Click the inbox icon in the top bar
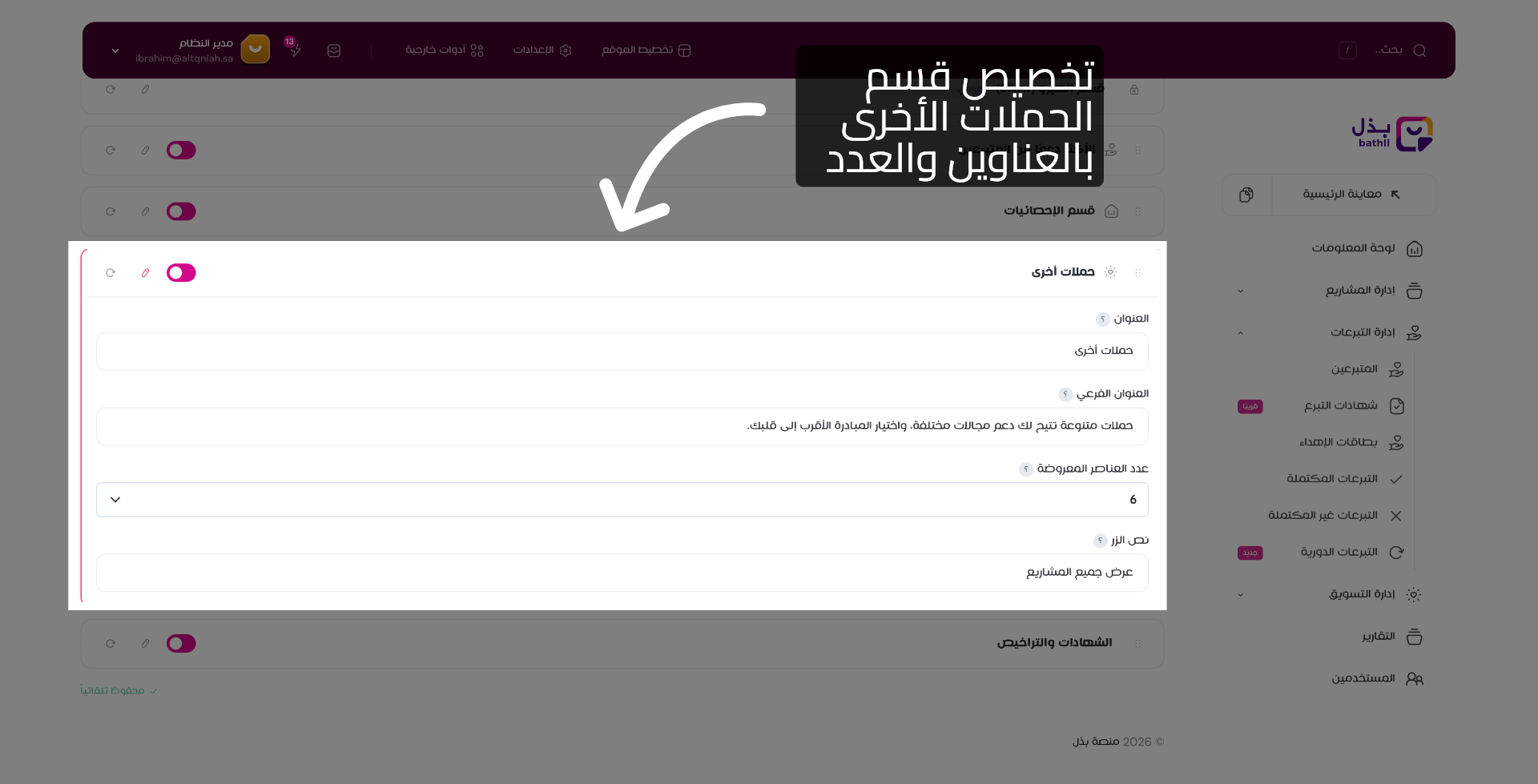This screenshot has height=784, width=1538. tap(334, 50)
